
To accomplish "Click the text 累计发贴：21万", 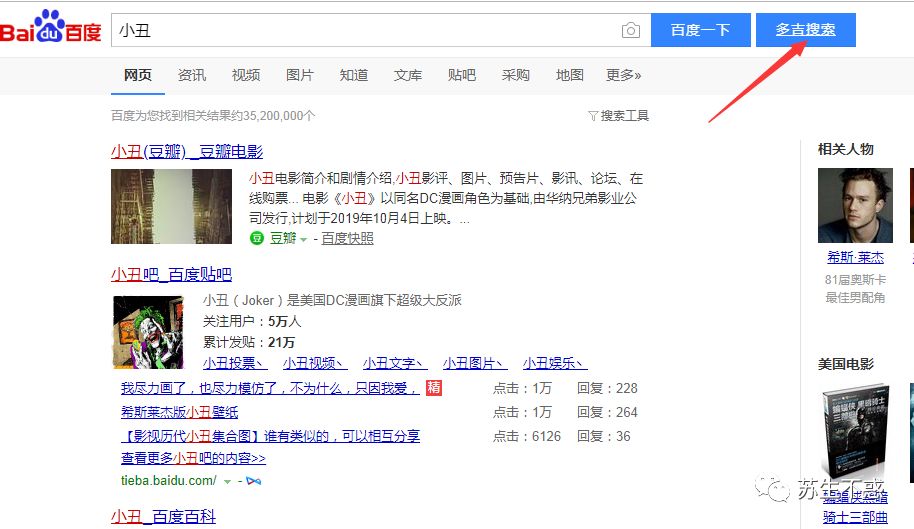I will [249, 342].
